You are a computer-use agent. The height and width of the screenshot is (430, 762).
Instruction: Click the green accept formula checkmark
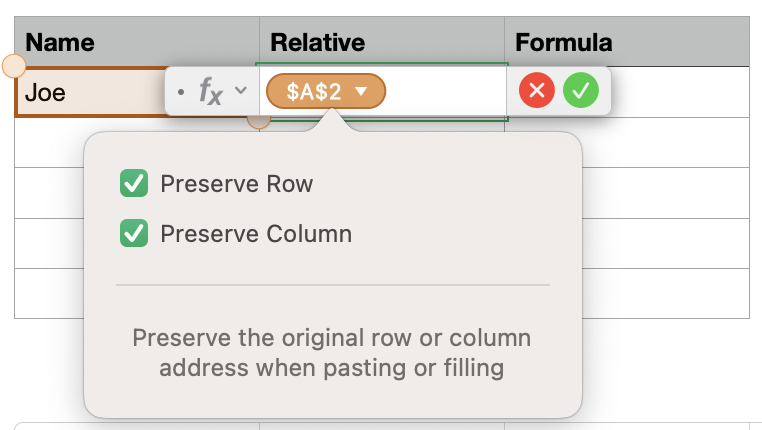(x=580, y=92)
